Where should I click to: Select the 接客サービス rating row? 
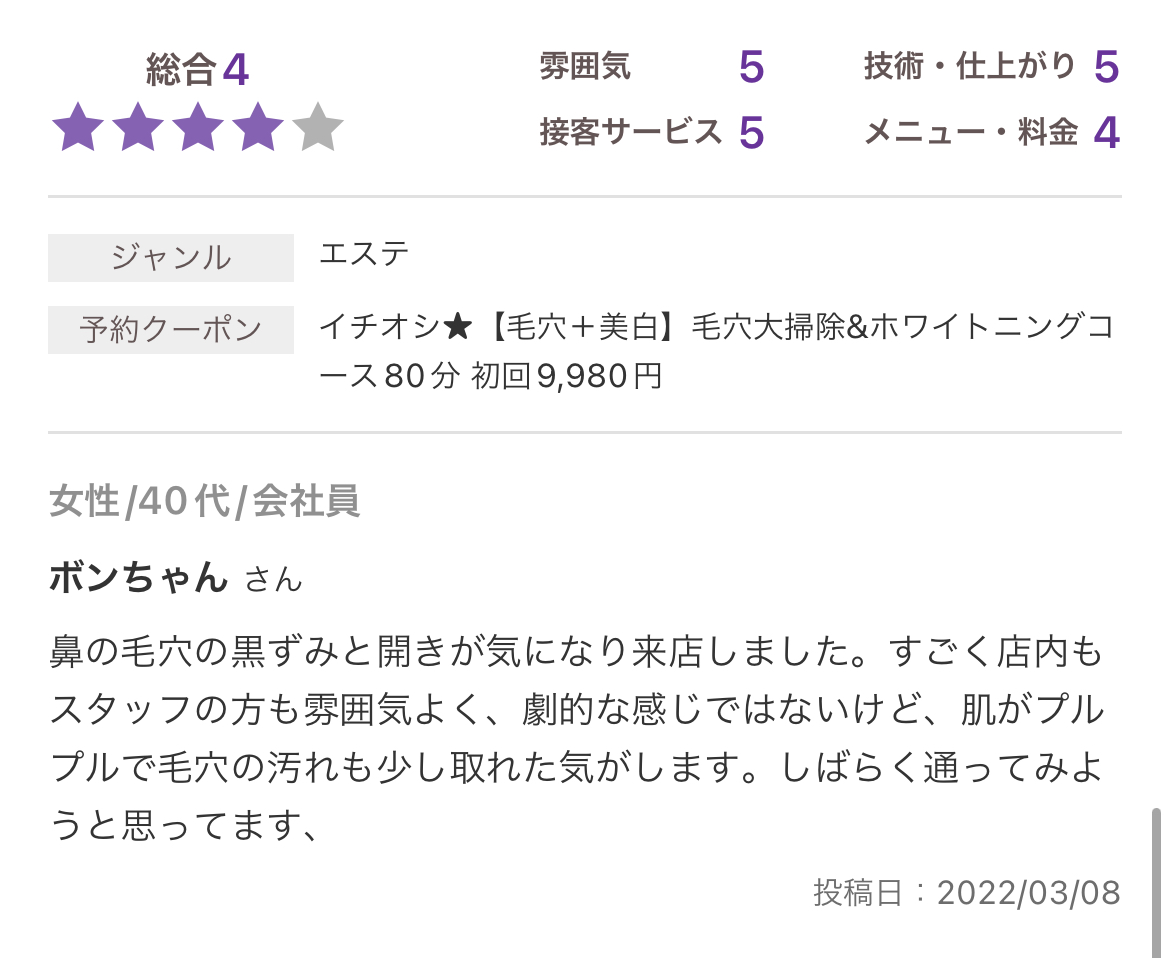click(652, 132)
